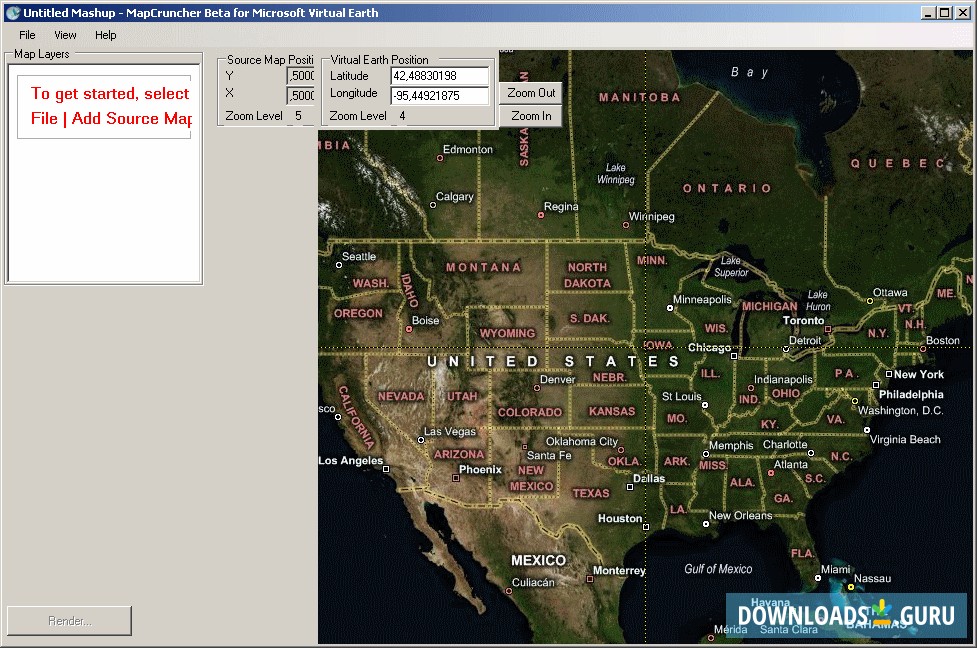The height and width of the screenshot is (648, 977).
Task: Click the New York label on the map
Action: click(x=918, y=374)
